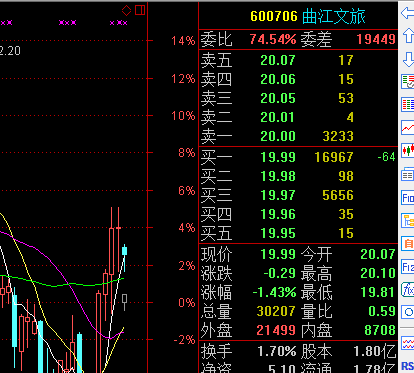Select the 卖五 price 20.07
The width and height of the screenshot is (414, 373).
tap(278, 60)
